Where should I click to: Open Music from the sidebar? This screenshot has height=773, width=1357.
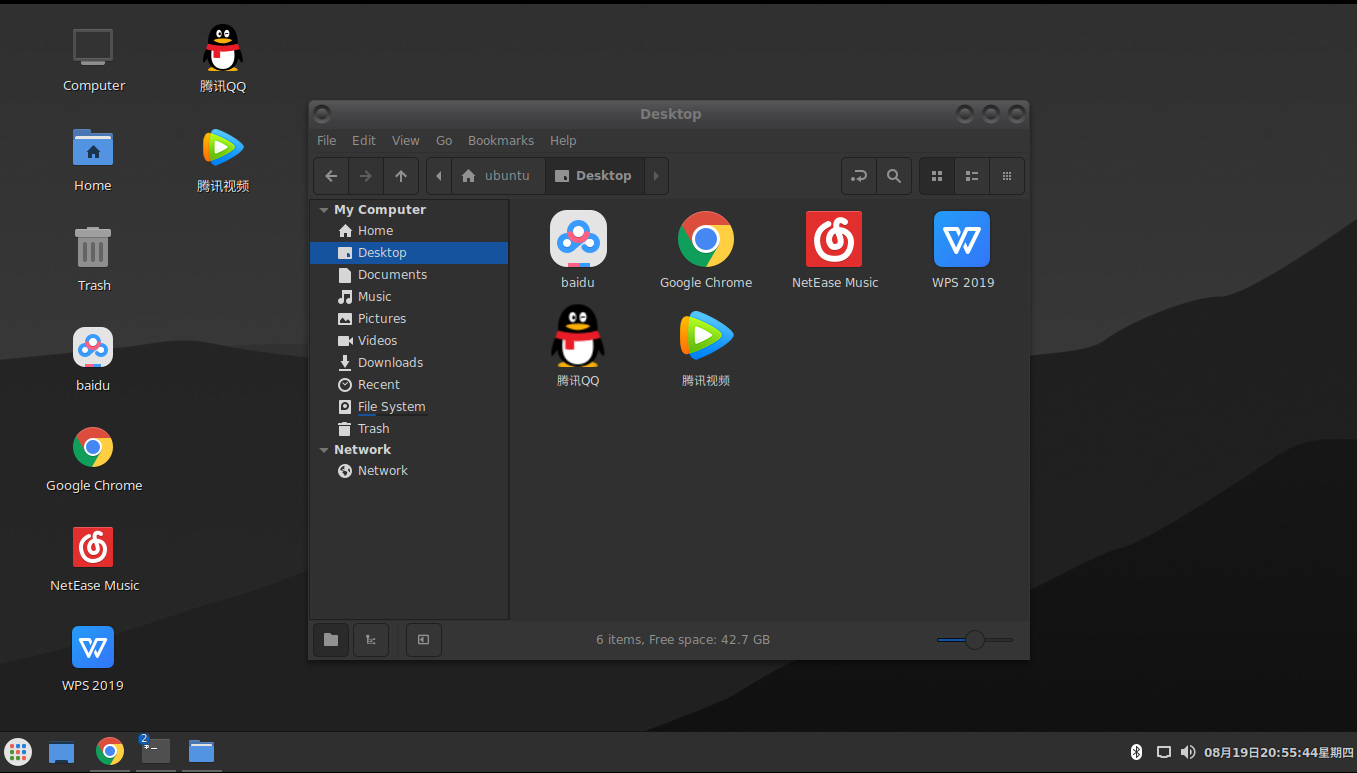click(409, 297)
